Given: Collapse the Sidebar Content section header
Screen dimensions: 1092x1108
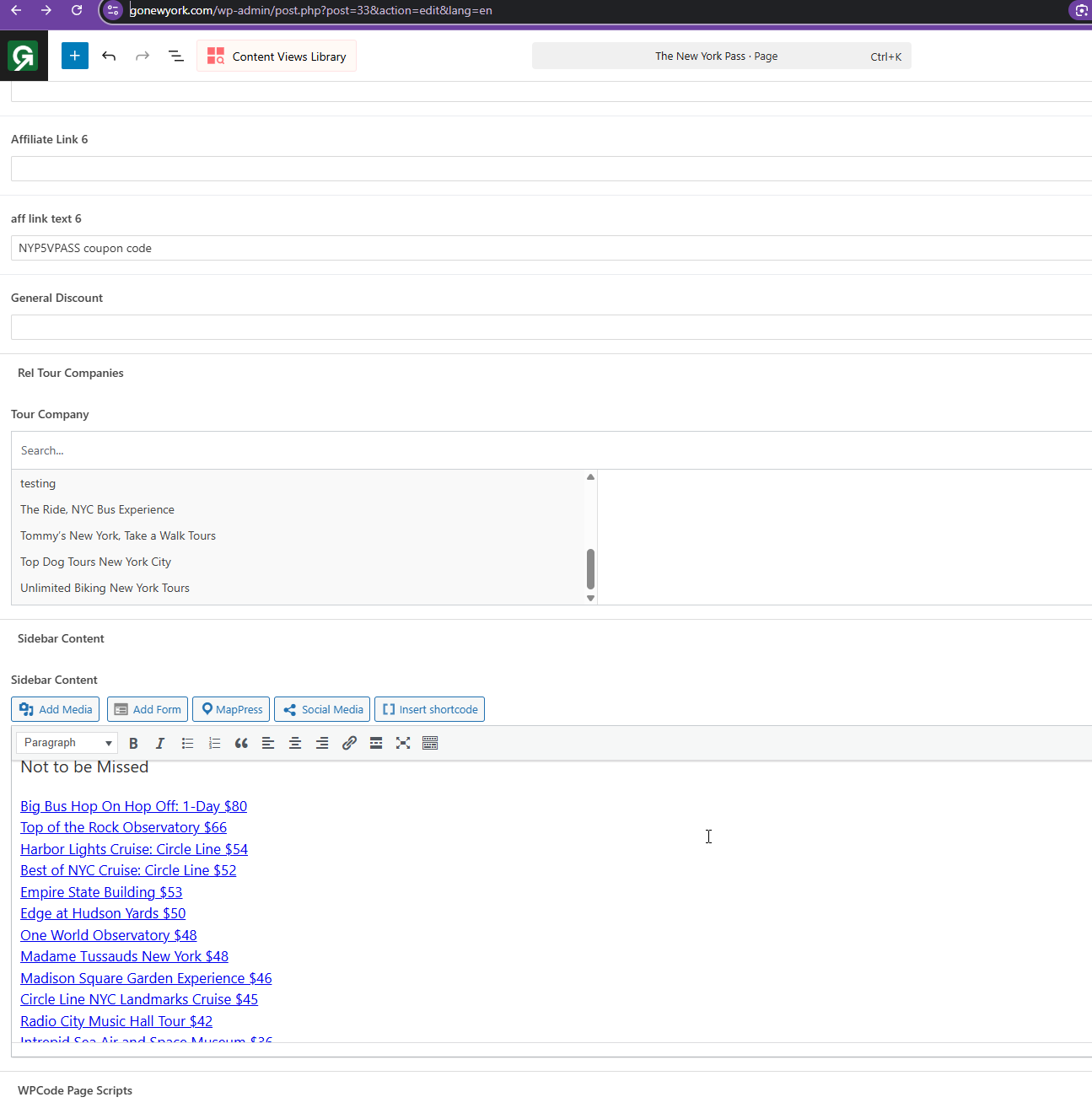Looking at the screenshot, I should tap(61, 638).
